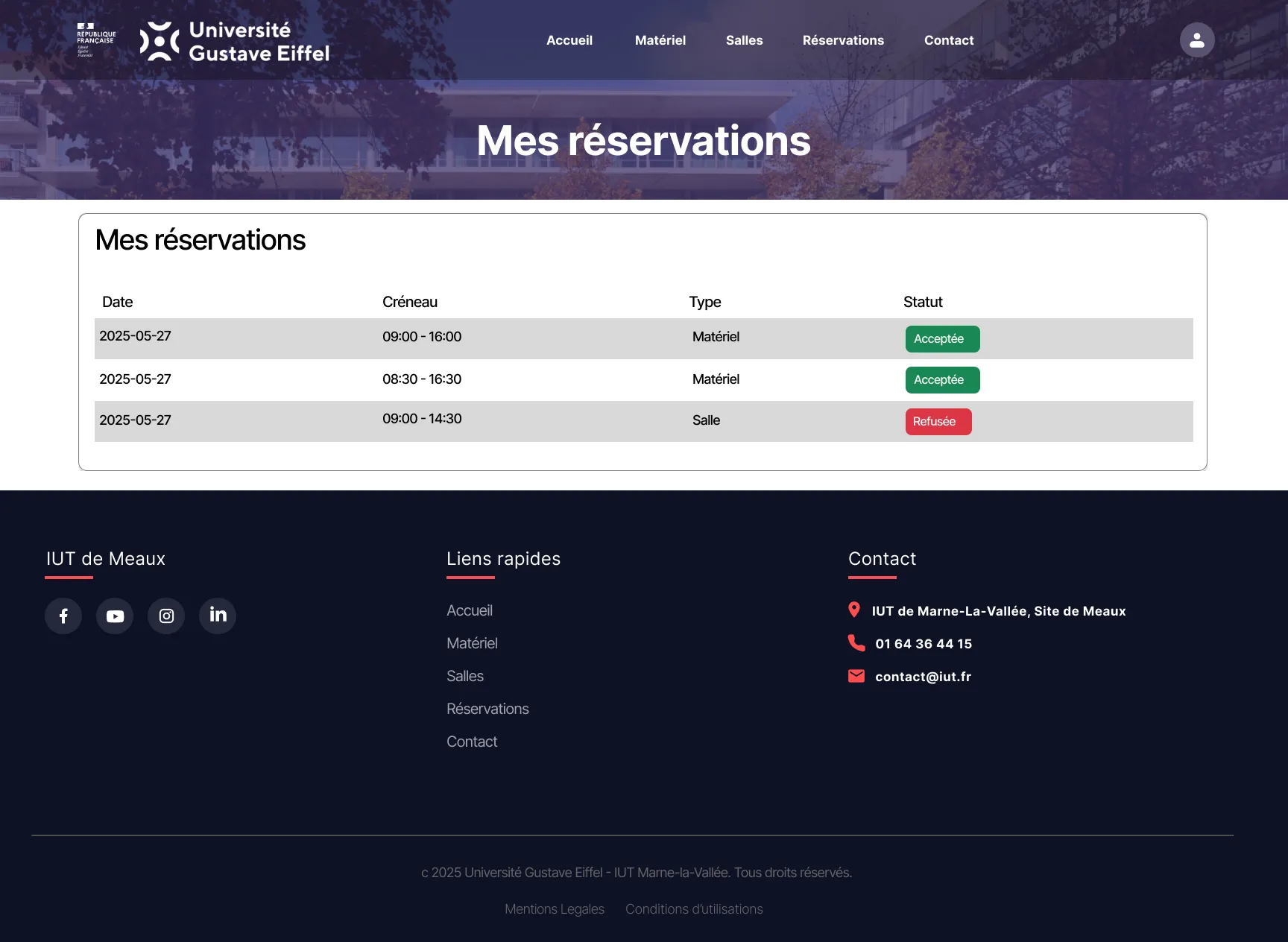Click Acceptée badge for the 08:30 - 16:30 reservation

tap(942, 380)
